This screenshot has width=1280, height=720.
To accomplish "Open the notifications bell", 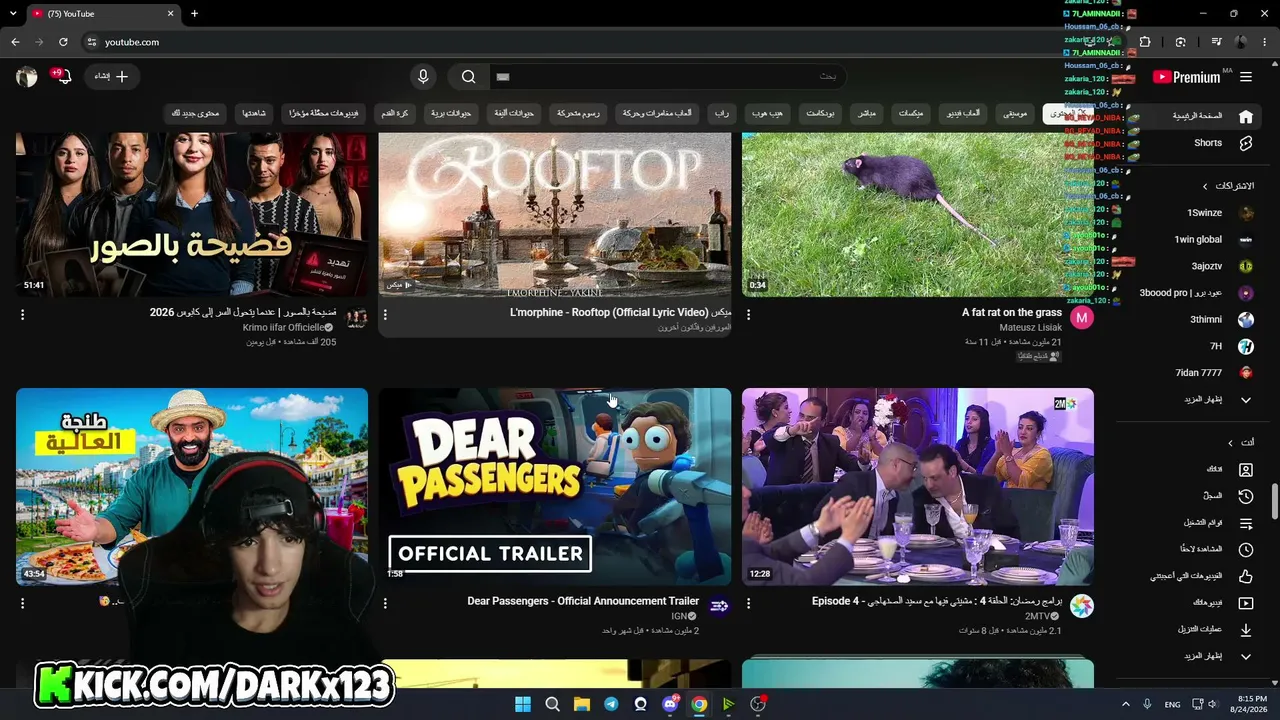I will (64, 77).
